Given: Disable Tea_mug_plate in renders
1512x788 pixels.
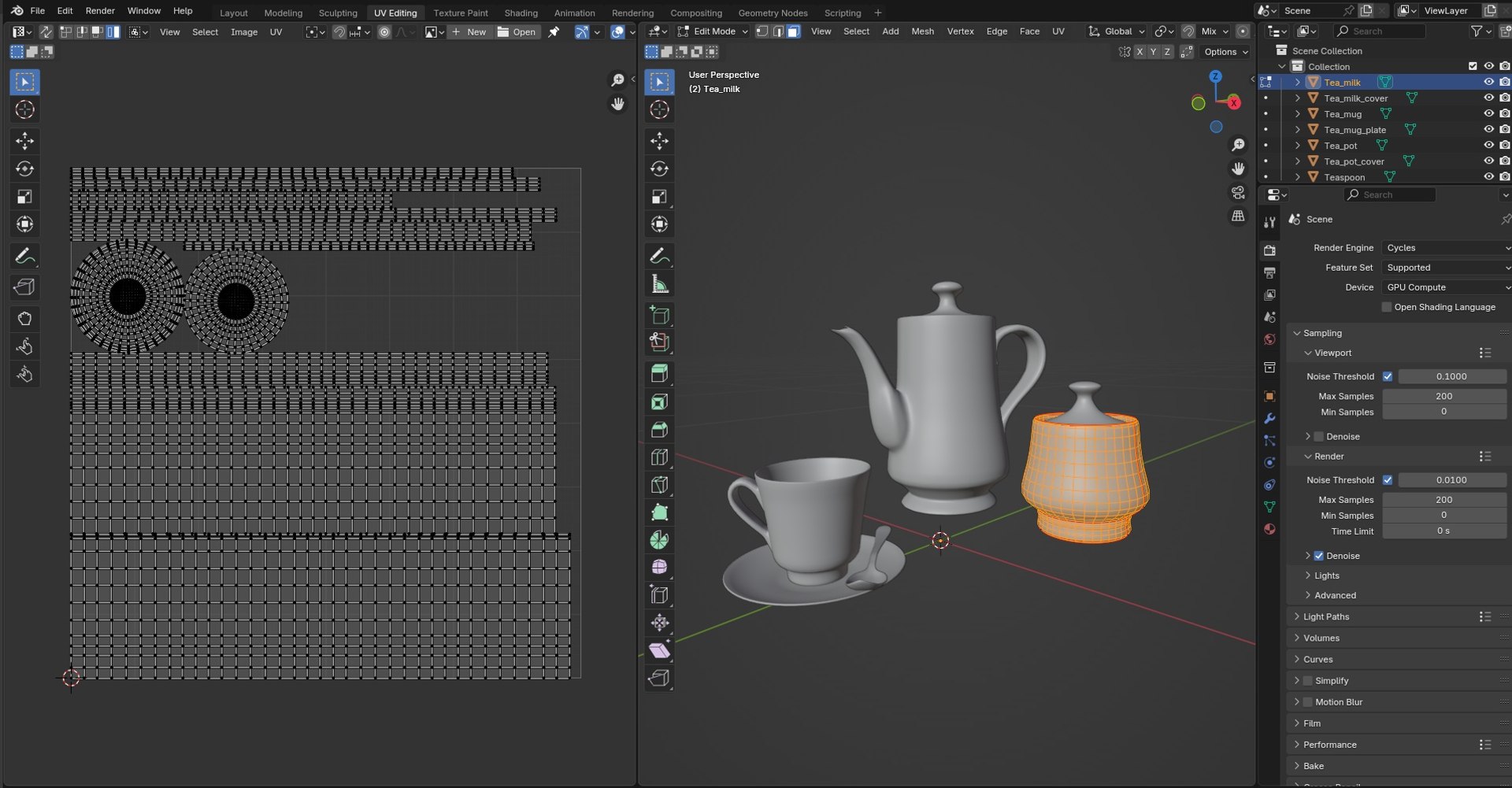Looking at the screenshot, I should click(x=1504, y=130).
